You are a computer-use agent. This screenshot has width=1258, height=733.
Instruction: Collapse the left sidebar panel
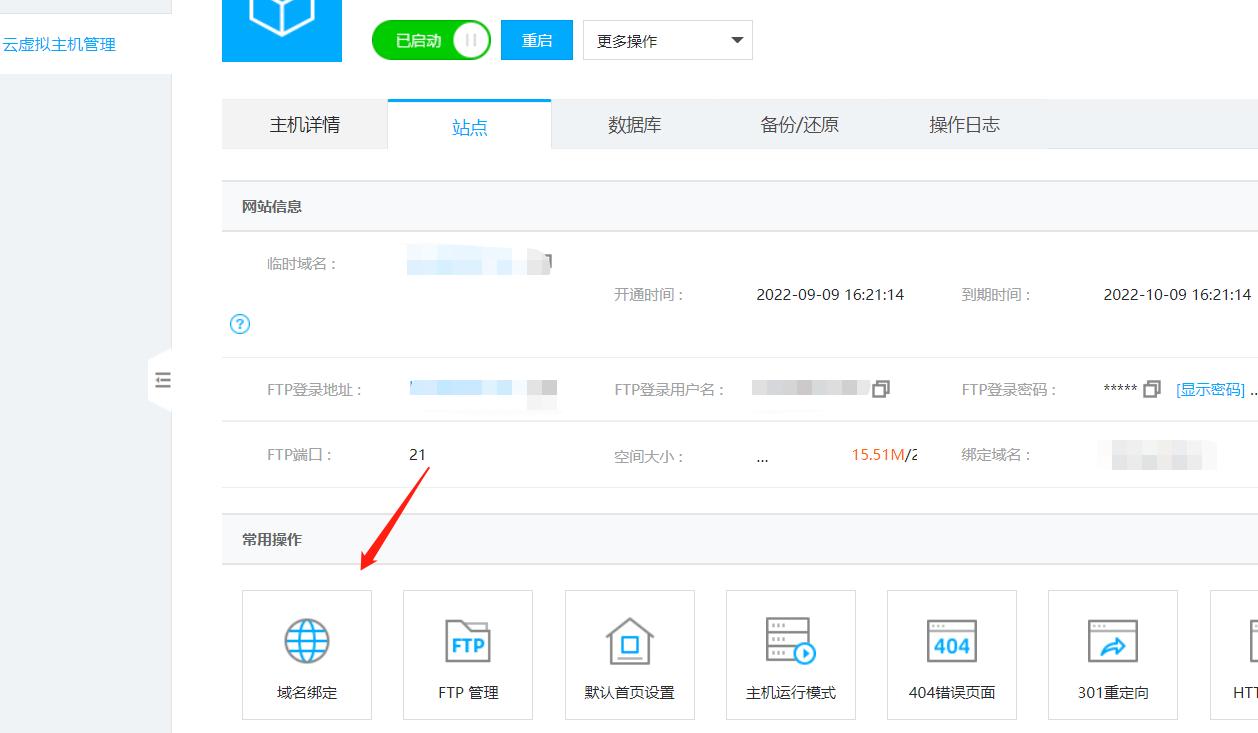164,381
